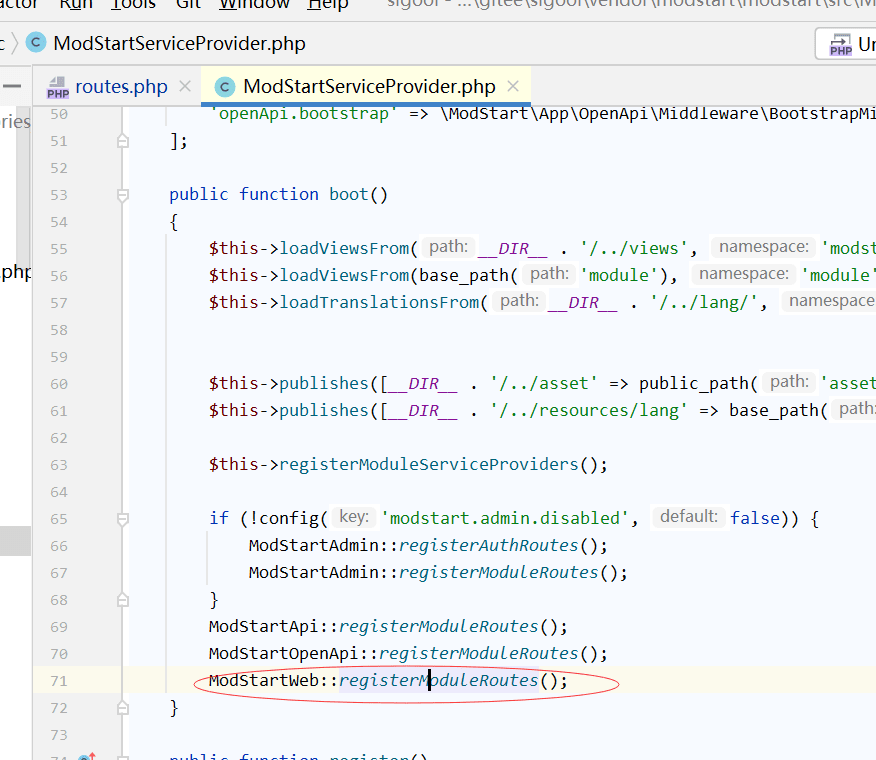Click the routes.php file icon in tab
The width and height of the screenshot is (876, 760).
58,87
